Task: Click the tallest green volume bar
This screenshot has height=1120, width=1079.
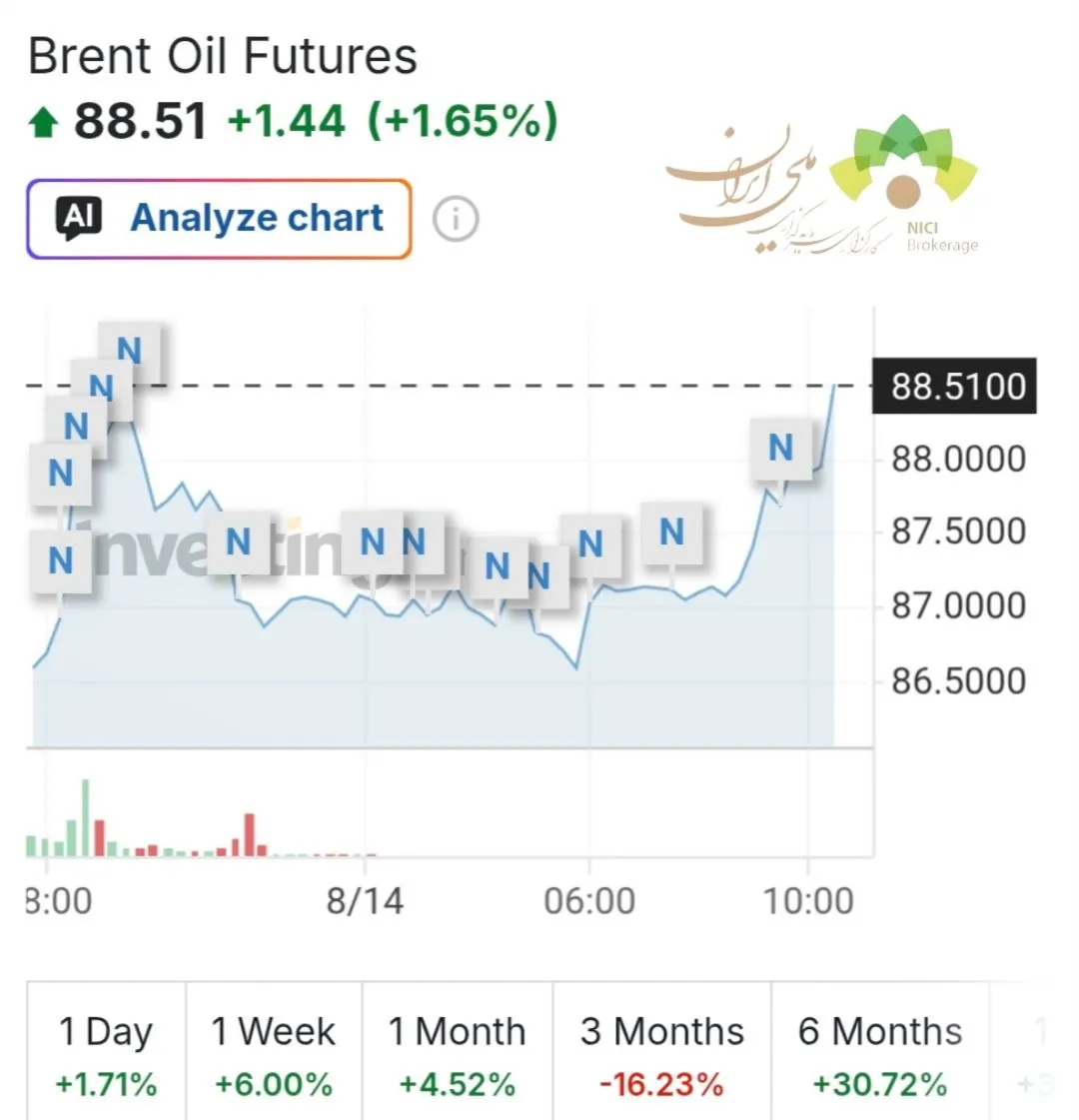Action: click(86, 818)
